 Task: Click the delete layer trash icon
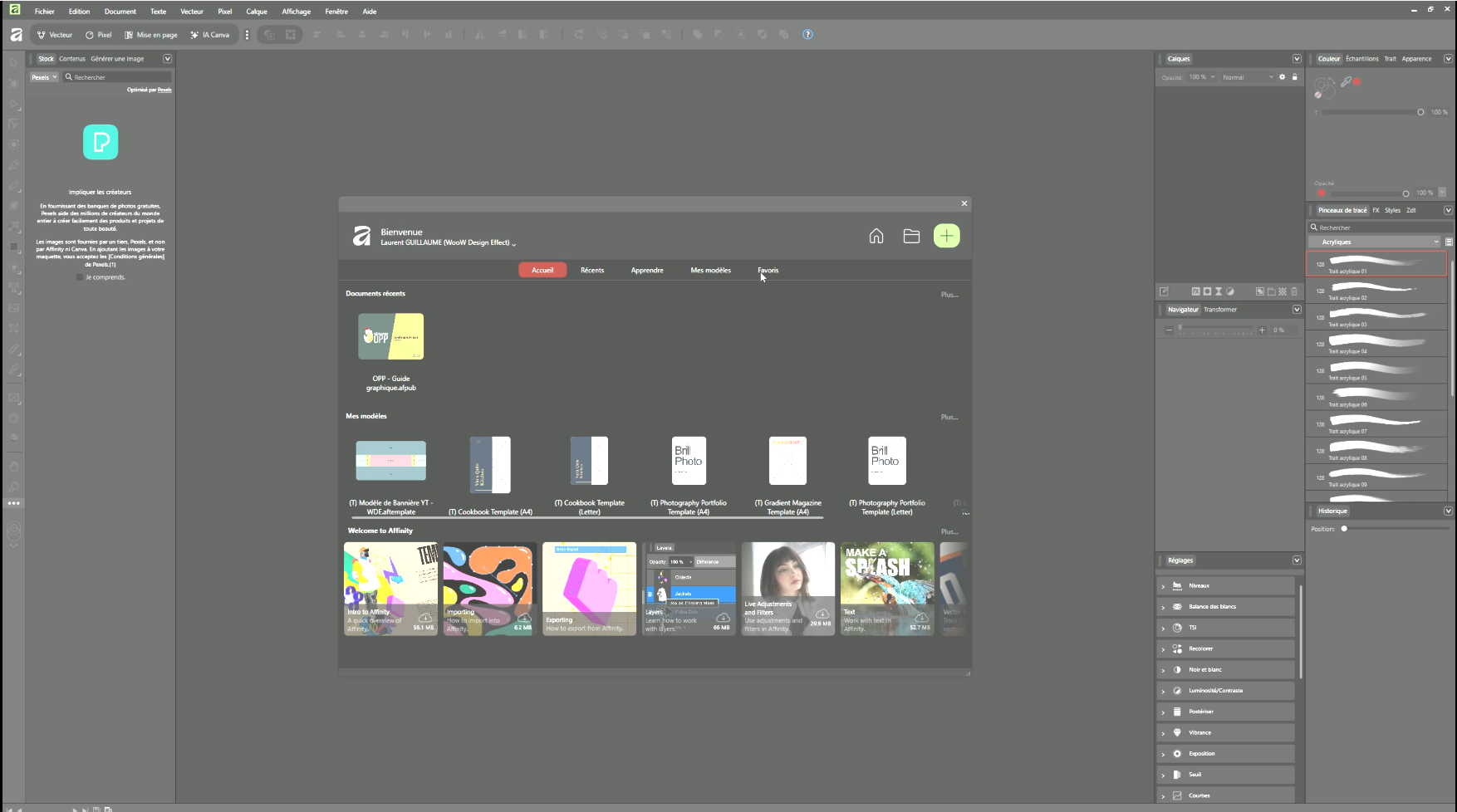1293,291
